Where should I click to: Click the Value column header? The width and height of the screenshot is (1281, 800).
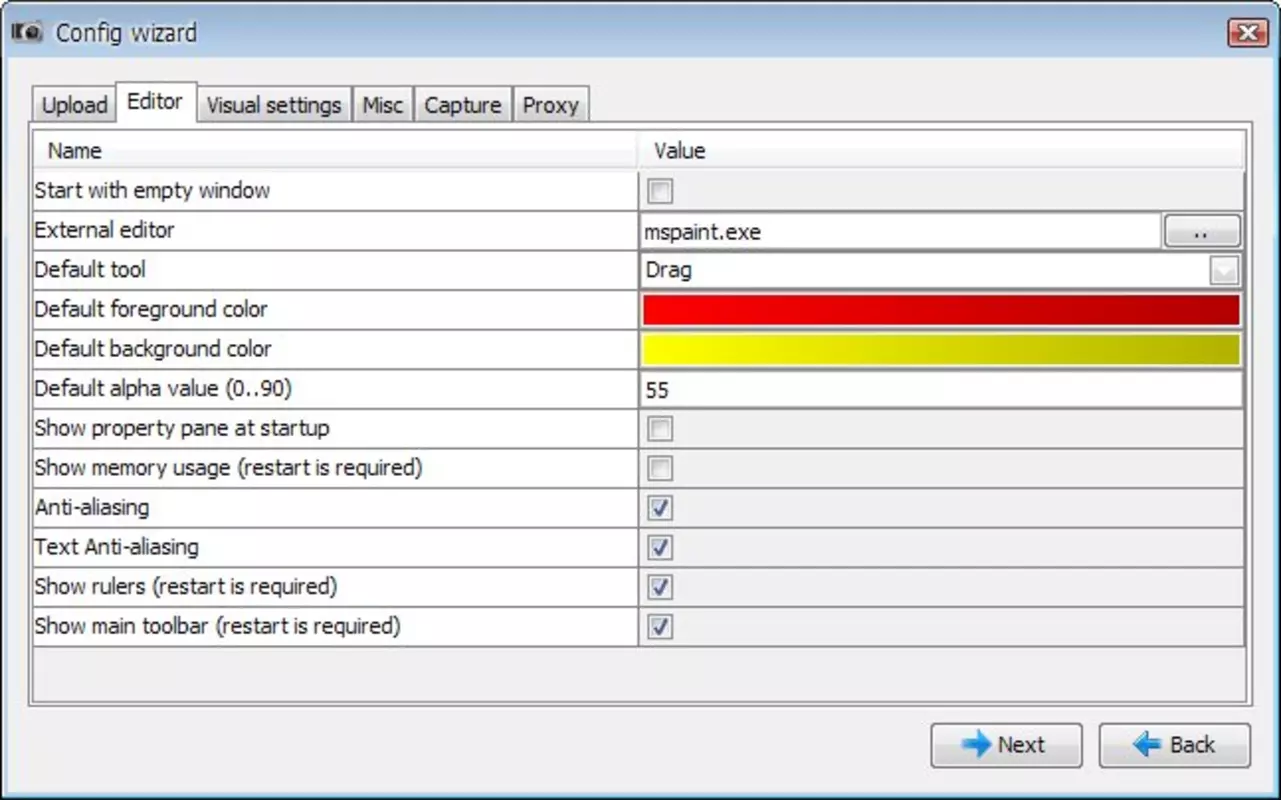[941, 151]
